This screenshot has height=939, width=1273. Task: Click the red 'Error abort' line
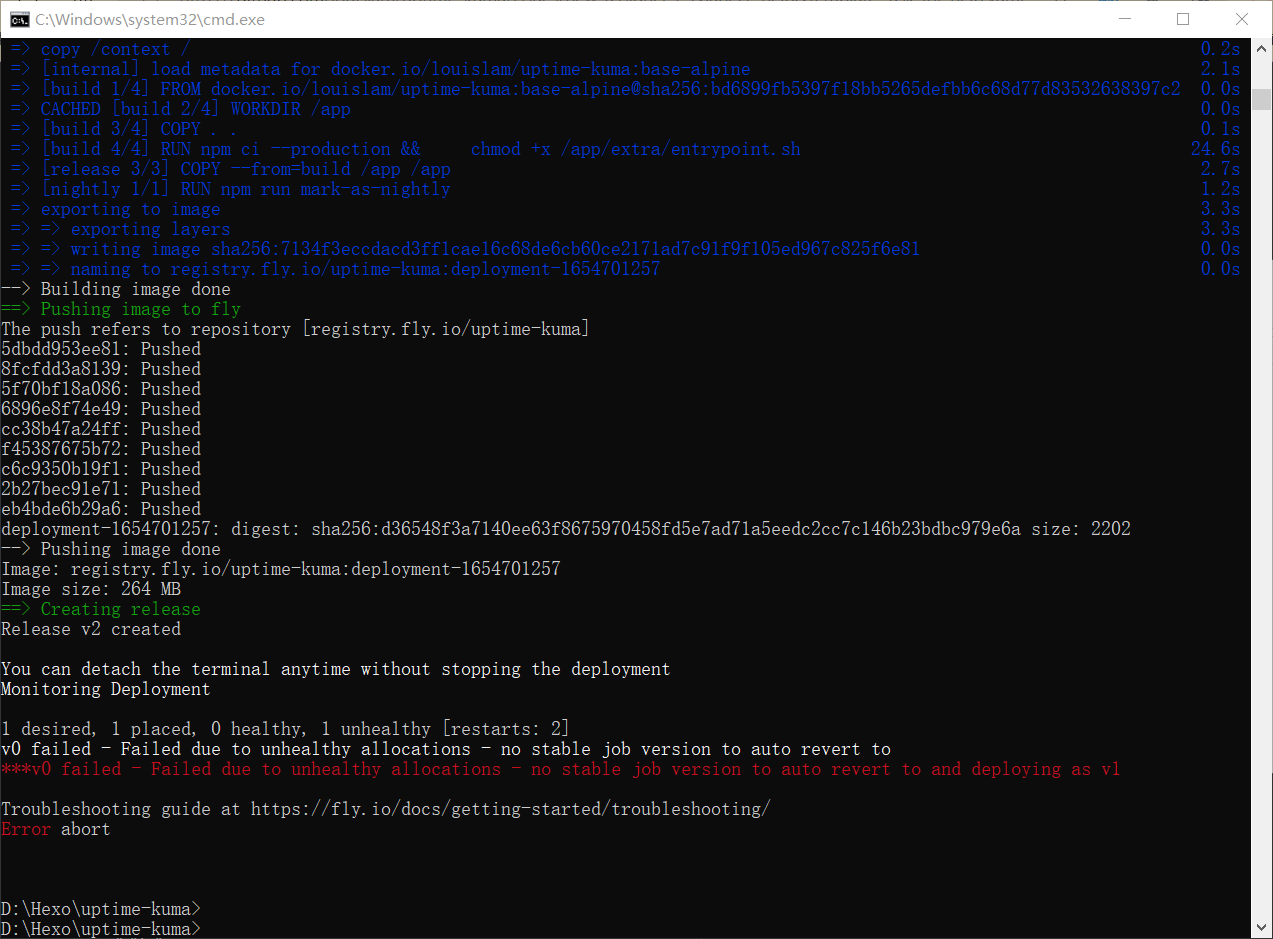pos(56,829)
